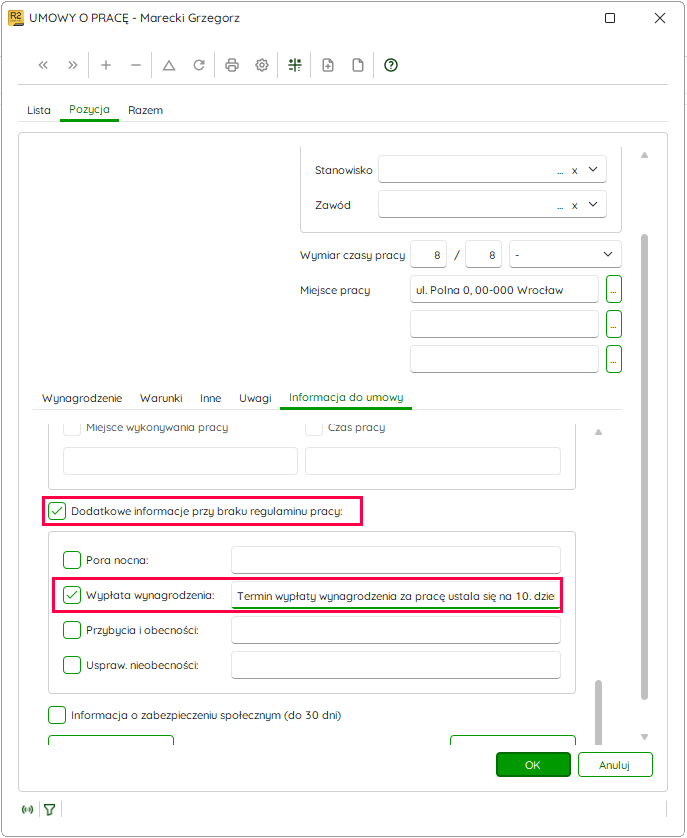Click the Anuluj button
Image resolution: width=687 pixels, height=838 pixels.
click(x=615, y=765)
